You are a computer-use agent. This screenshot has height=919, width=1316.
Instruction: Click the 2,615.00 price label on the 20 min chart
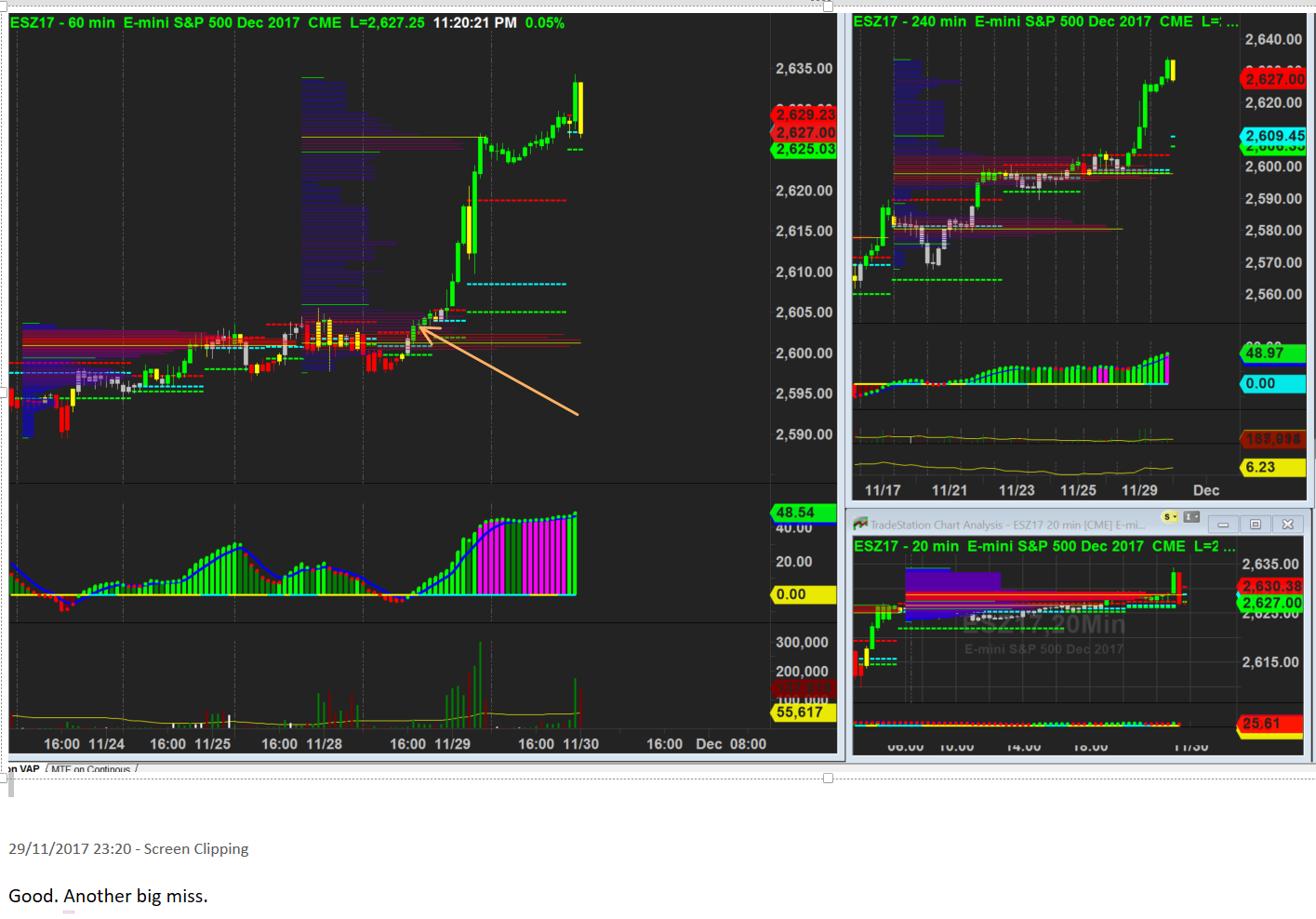[1270, 662]
